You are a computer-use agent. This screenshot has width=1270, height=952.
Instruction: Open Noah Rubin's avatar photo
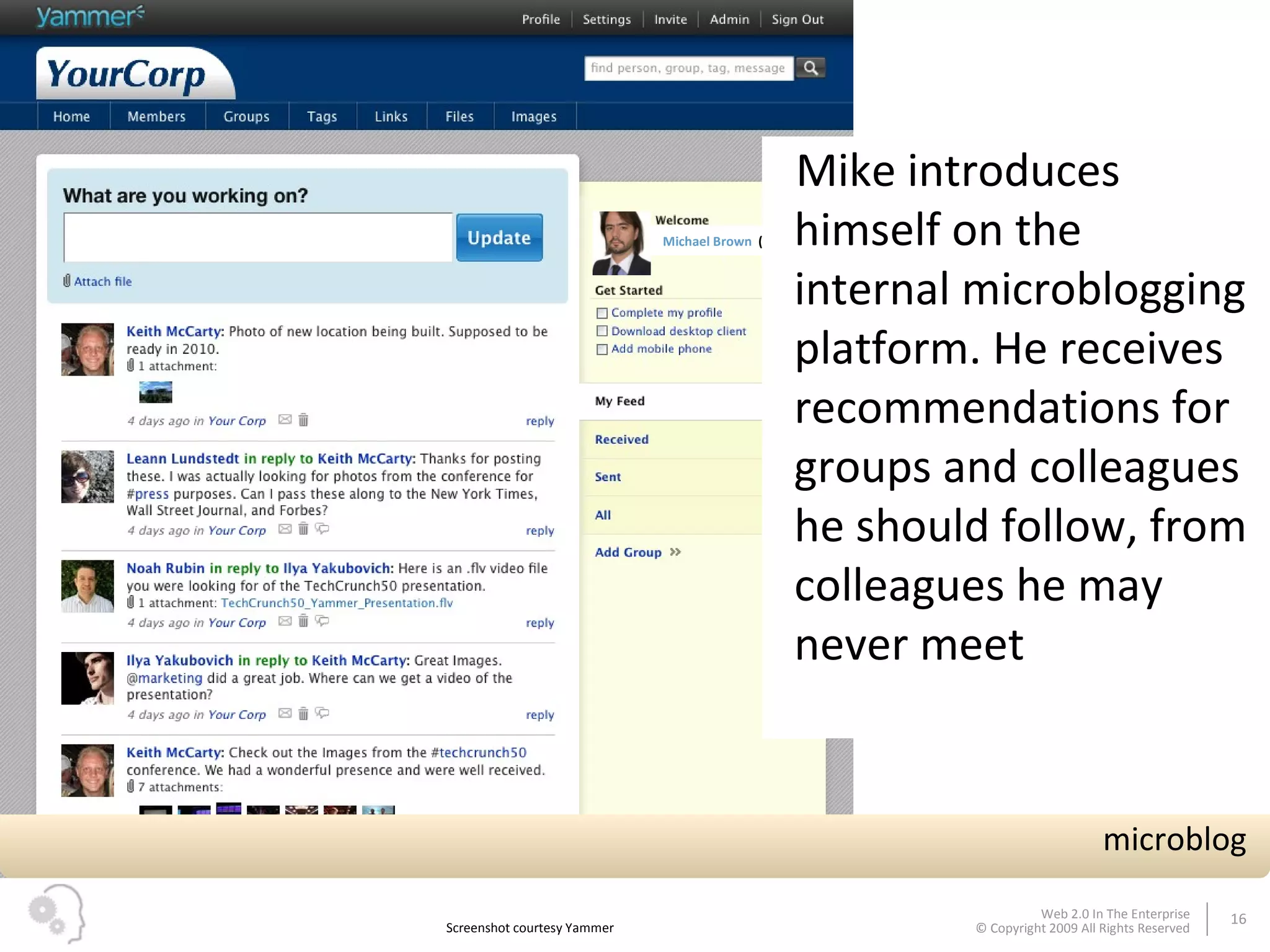87,586
